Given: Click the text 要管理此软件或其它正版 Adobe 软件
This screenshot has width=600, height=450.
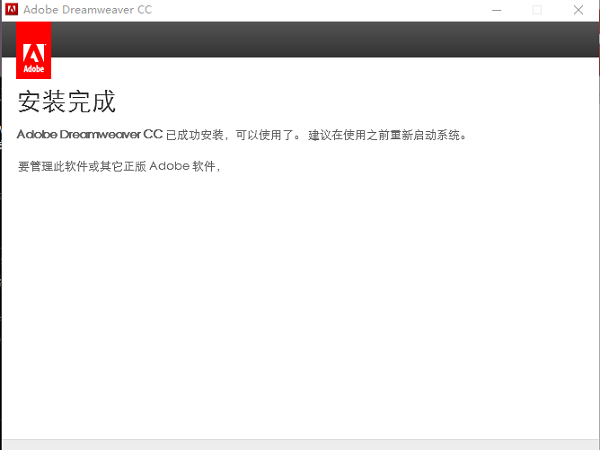Looking at the screenshot, I should pyautogui.click(x=119, y=166).
